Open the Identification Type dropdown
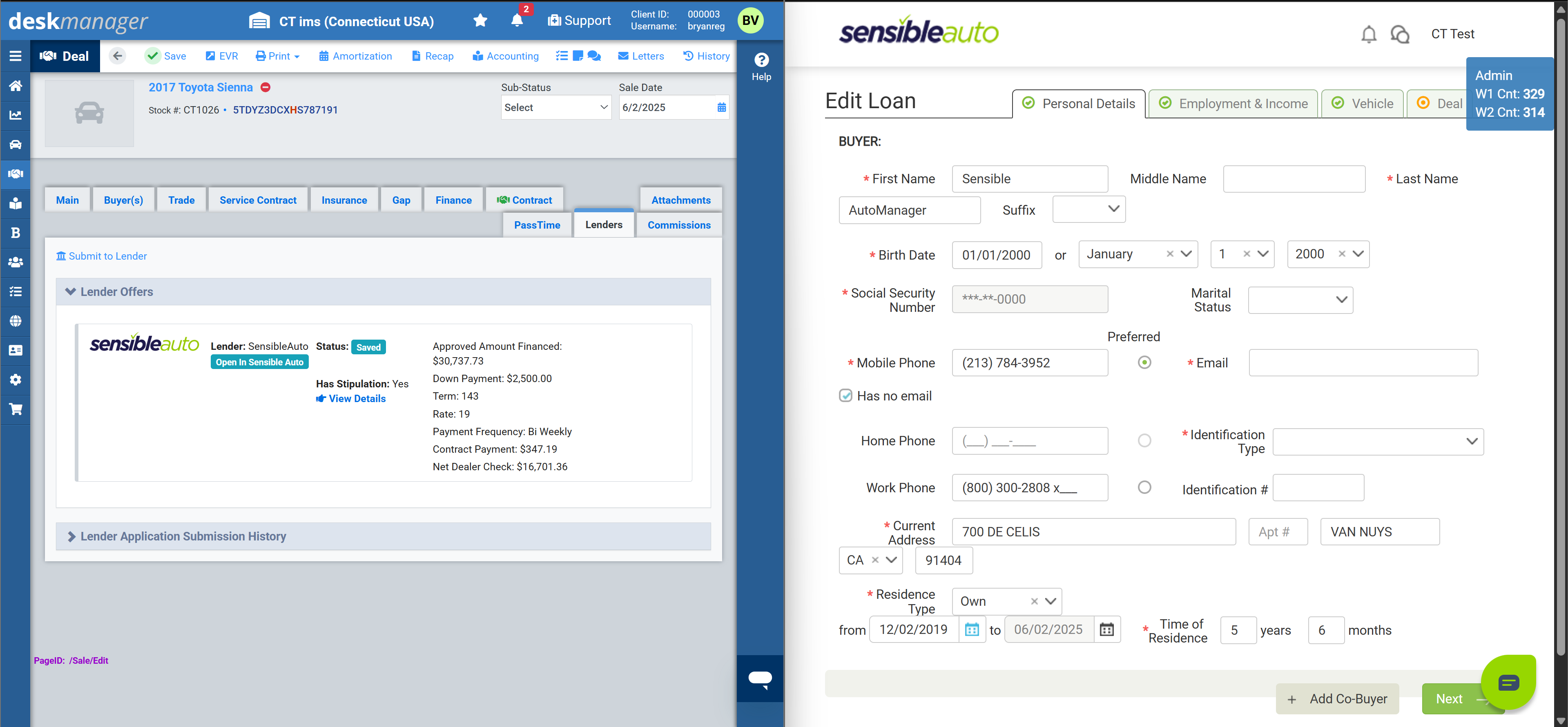The height and width of the screenshot is (727, 1568). [1378, 442]
